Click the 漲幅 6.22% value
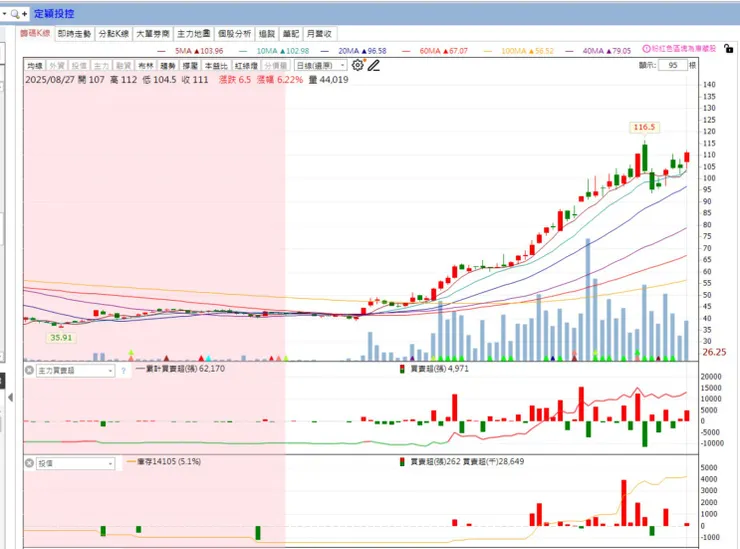 280,79
